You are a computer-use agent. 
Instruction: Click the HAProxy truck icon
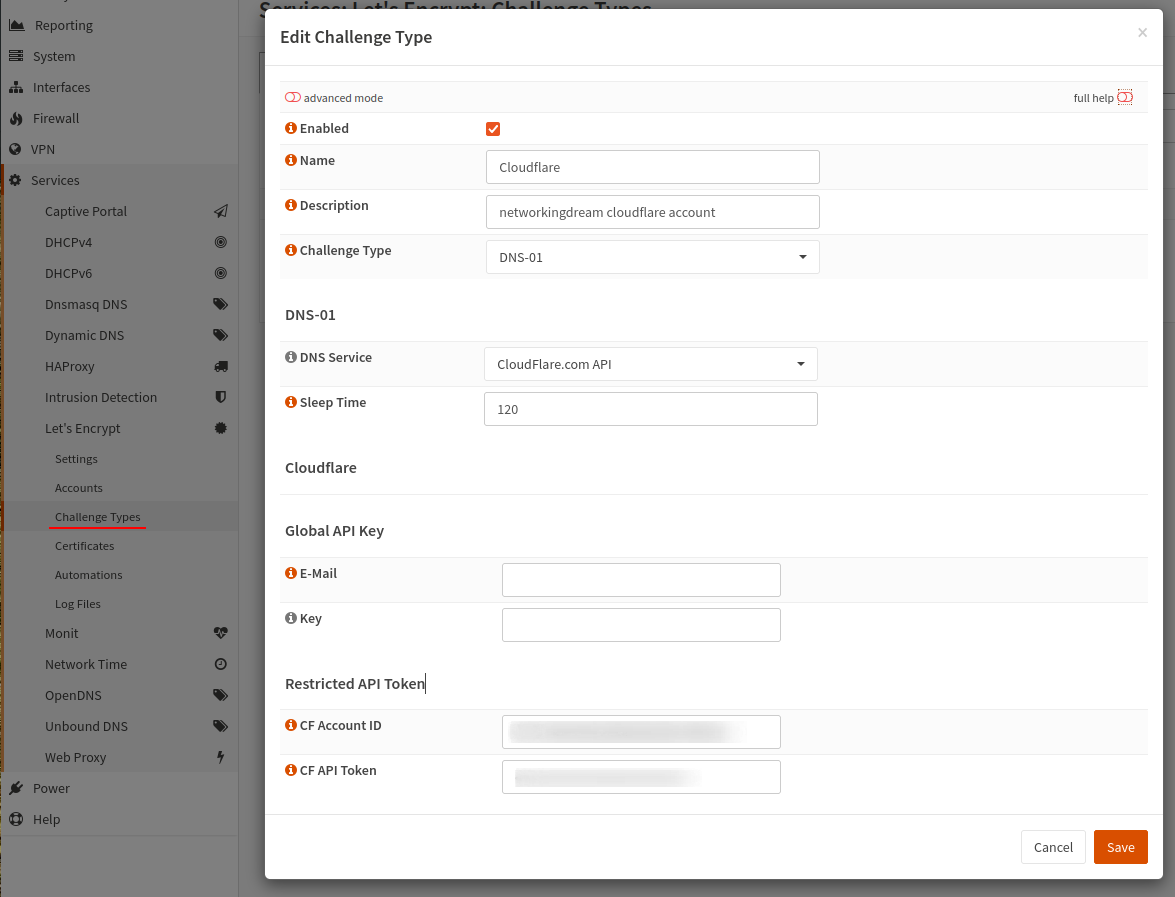[x=220, y=366]
